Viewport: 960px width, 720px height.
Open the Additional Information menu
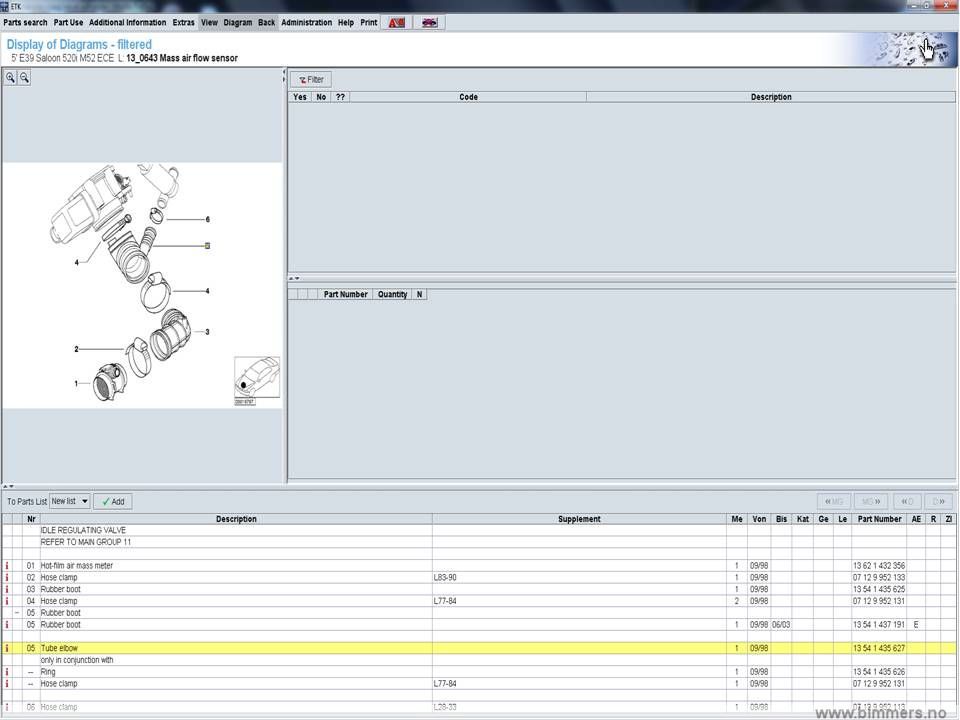pos(127,23)
